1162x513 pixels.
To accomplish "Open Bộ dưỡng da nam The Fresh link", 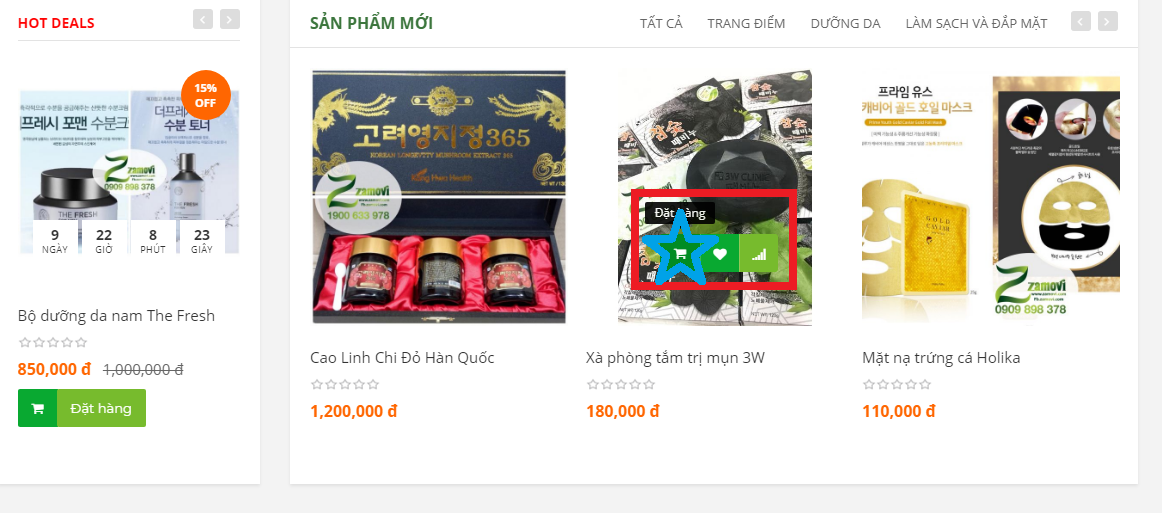I will [x=116, y=316].
